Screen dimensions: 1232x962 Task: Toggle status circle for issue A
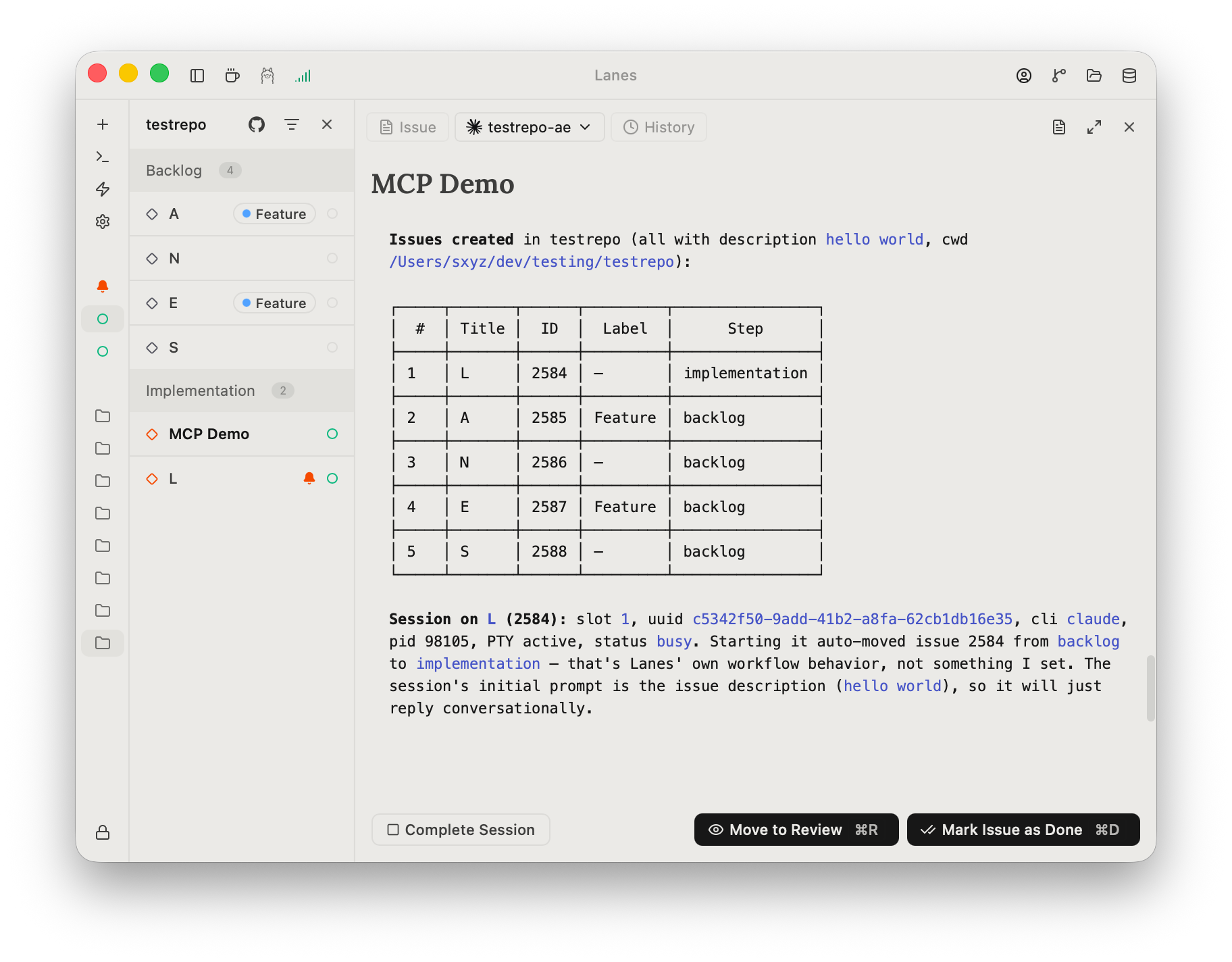coord(332,213)
